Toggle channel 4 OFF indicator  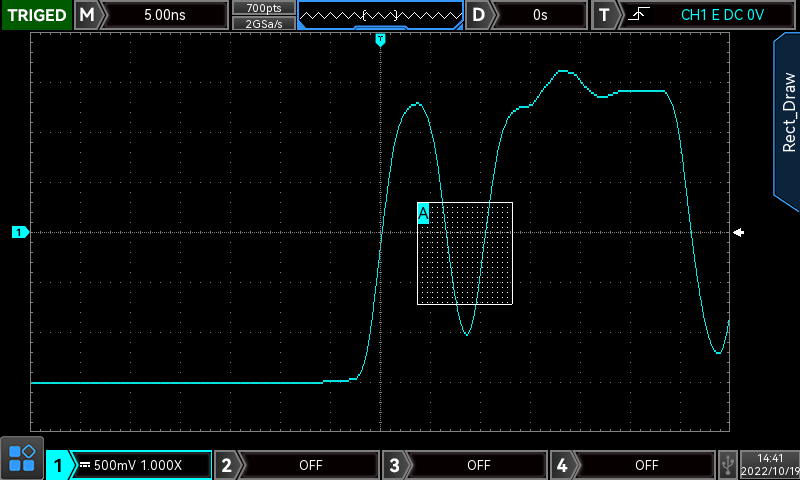[646, 465]
